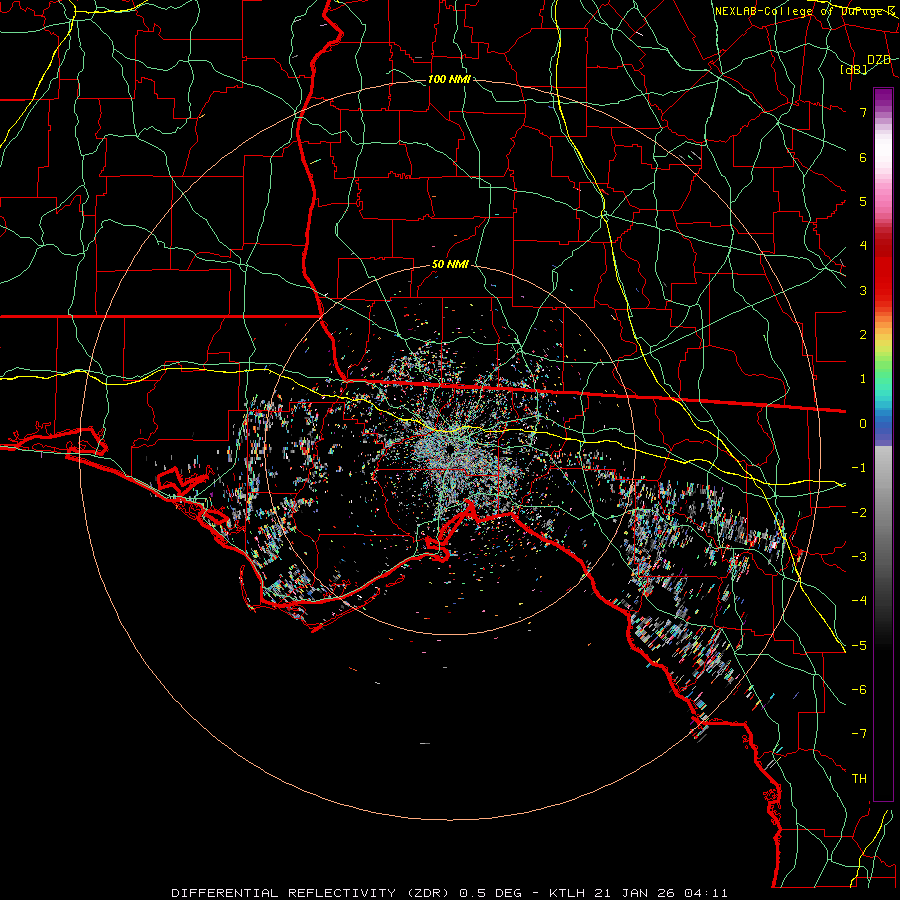Image resolution: width=900 pixels, height=900 pixels.
Task: Click the '-2' value on the color scale
Action: coord(859,512)
